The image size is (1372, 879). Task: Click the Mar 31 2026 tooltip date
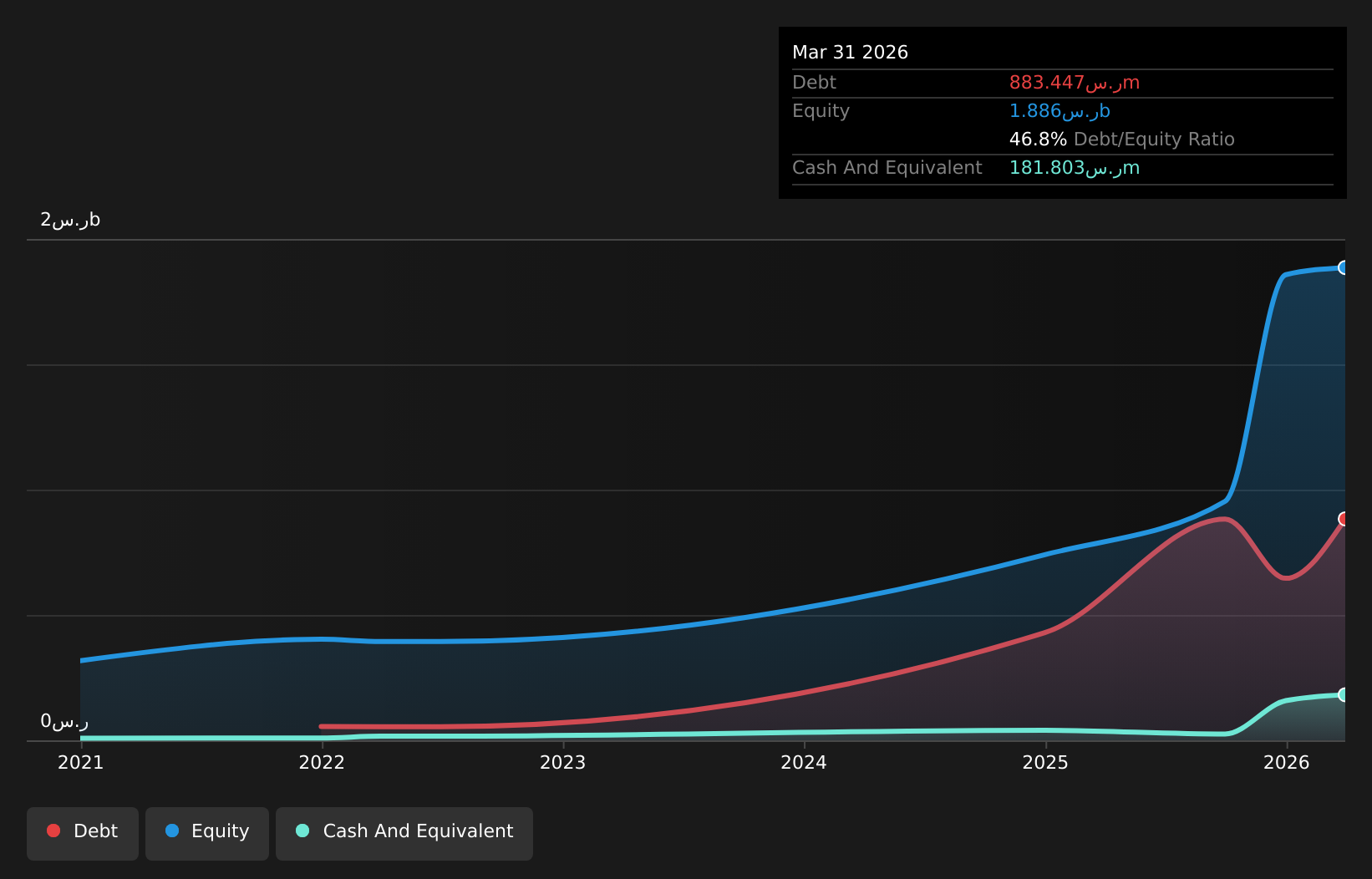pyautogui.click(x=850, y=53)
